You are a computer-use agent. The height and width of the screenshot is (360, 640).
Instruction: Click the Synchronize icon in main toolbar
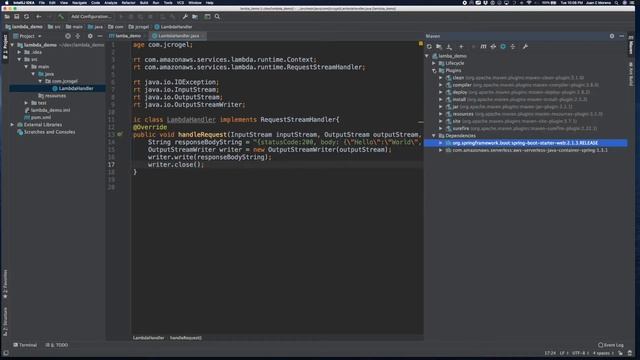27,17
